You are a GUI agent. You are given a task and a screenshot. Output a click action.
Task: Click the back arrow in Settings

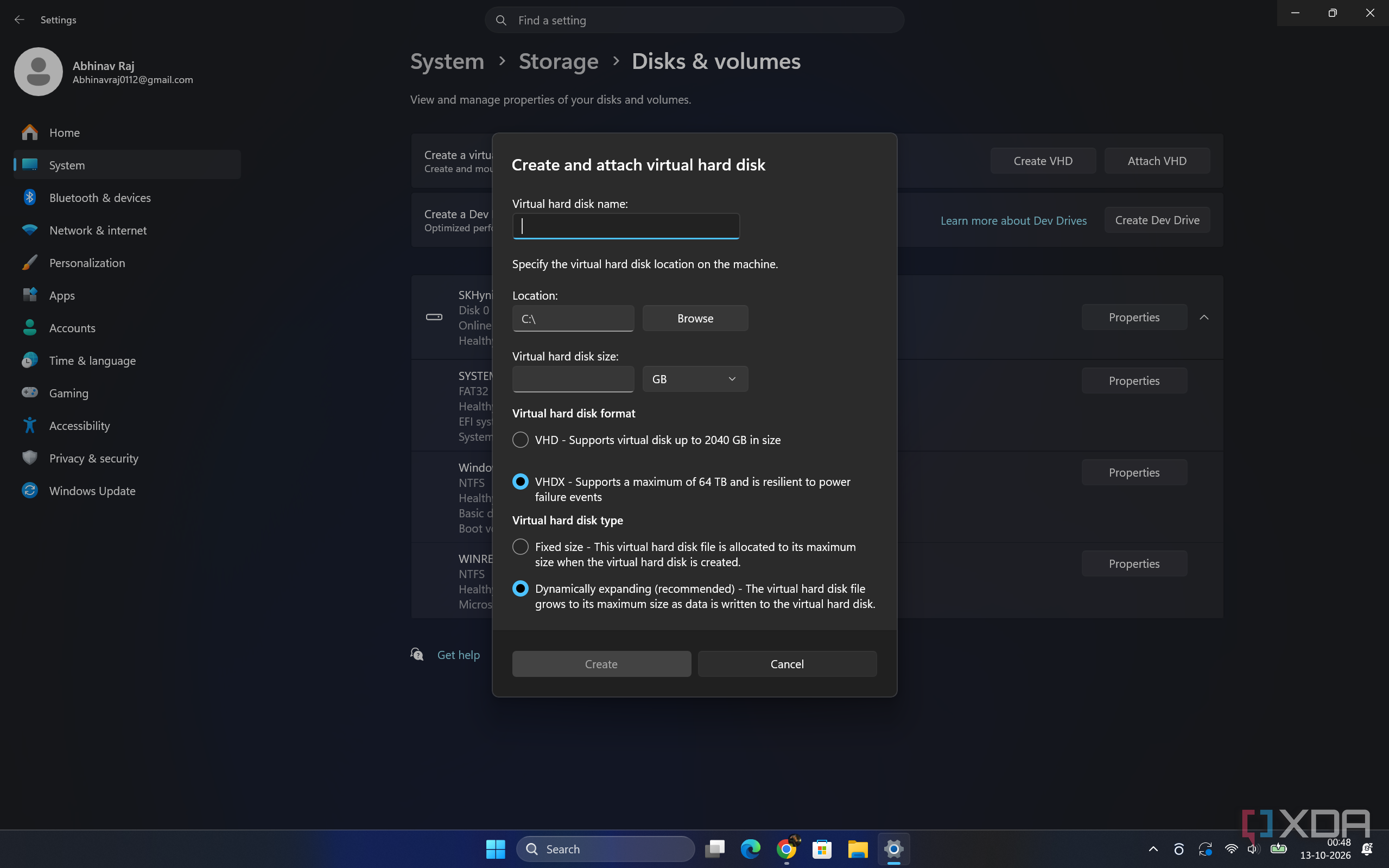click(x=20, y=20)
